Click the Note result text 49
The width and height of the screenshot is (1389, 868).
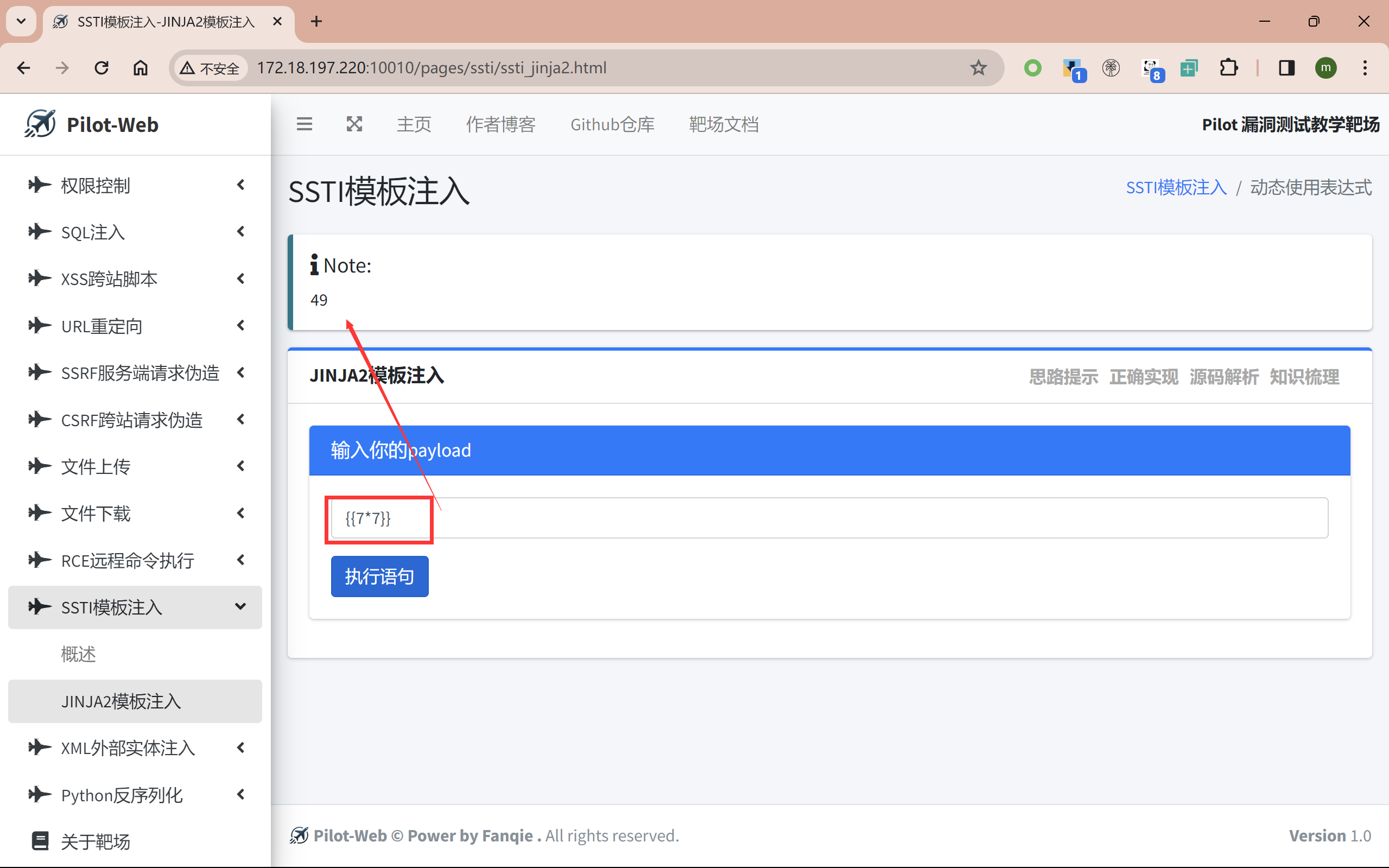[x=319, y=300]
